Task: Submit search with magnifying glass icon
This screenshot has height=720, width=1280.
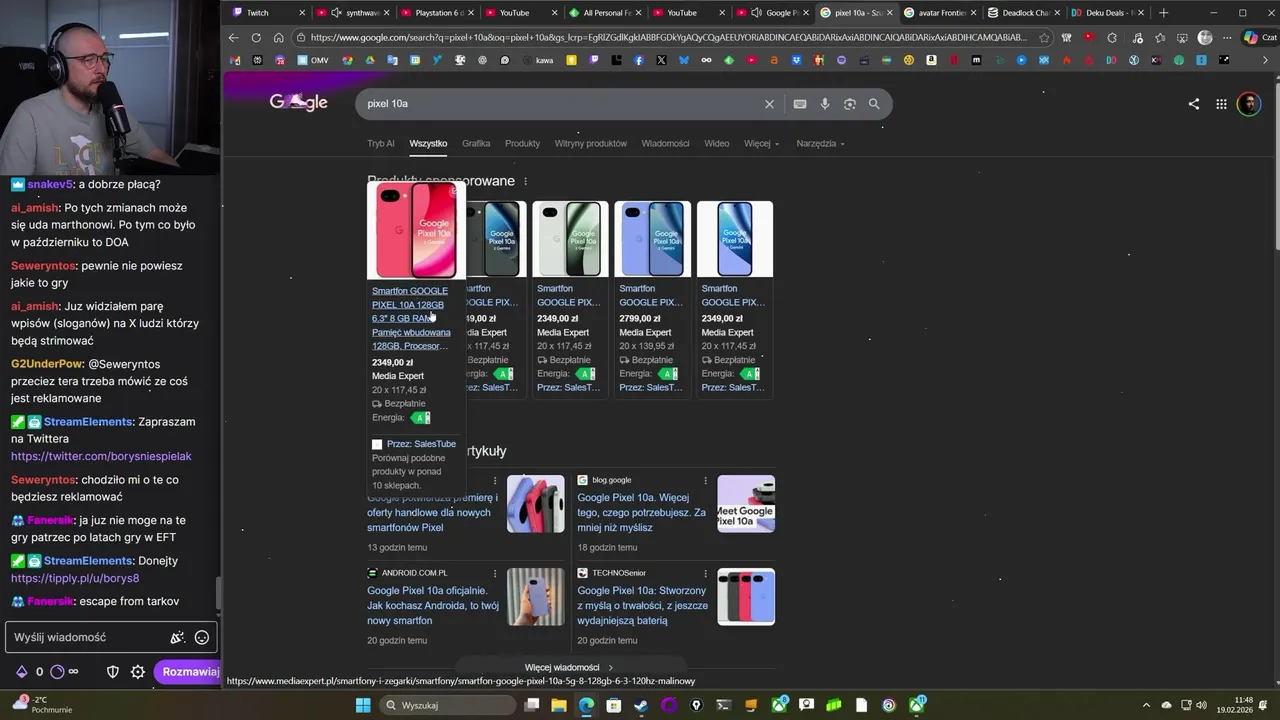Action: [x=874, y=104]
